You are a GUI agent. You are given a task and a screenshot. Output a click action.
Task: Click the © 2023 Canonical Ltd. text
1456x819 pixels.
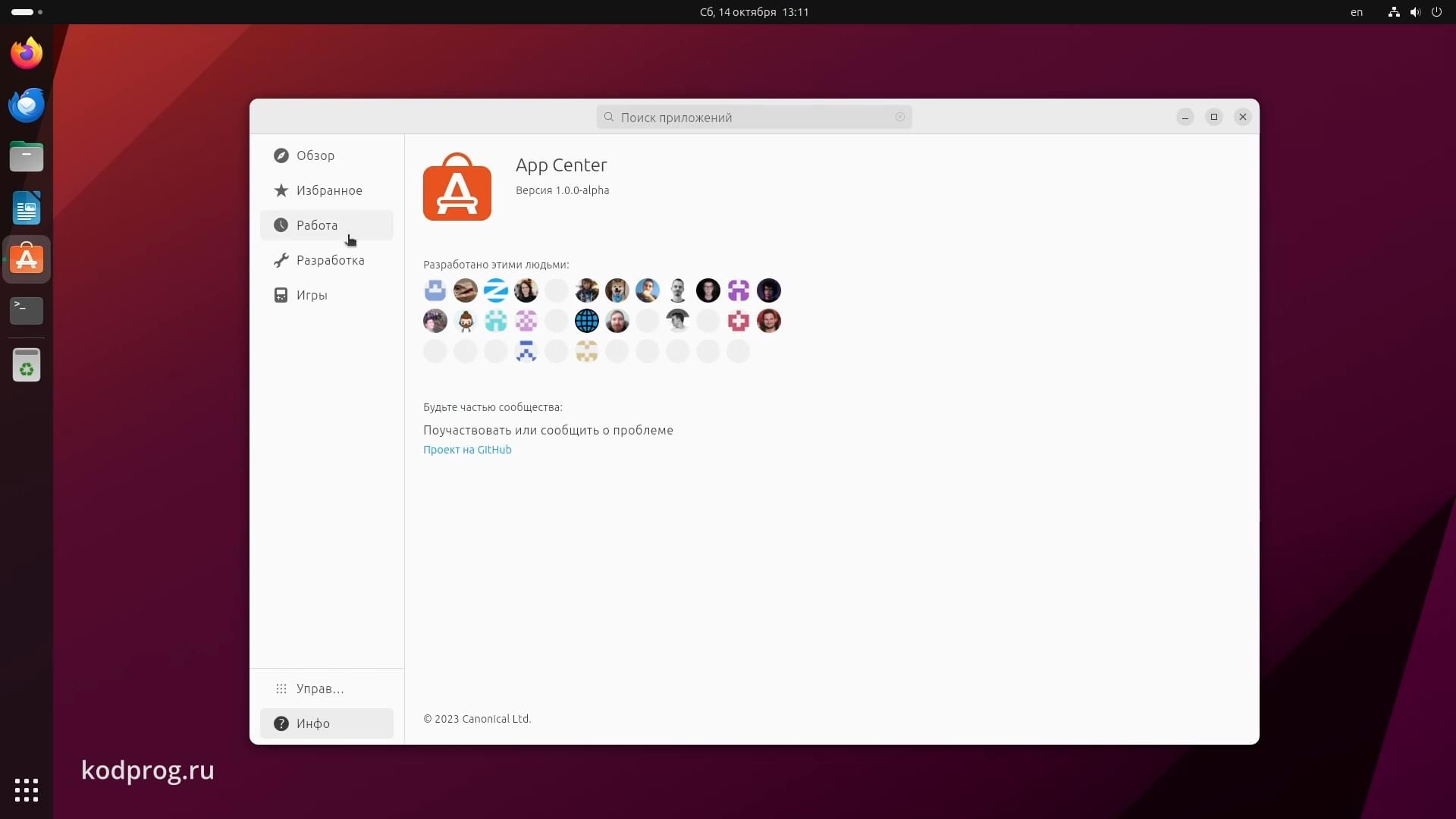[x=477, y=719]
